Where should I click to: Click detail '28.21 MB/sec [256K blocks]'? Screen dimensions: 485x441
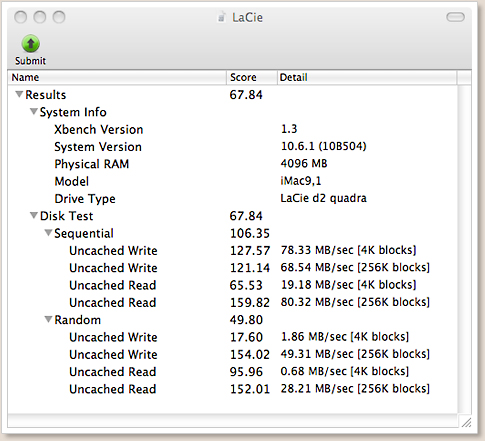coord(355,389)
